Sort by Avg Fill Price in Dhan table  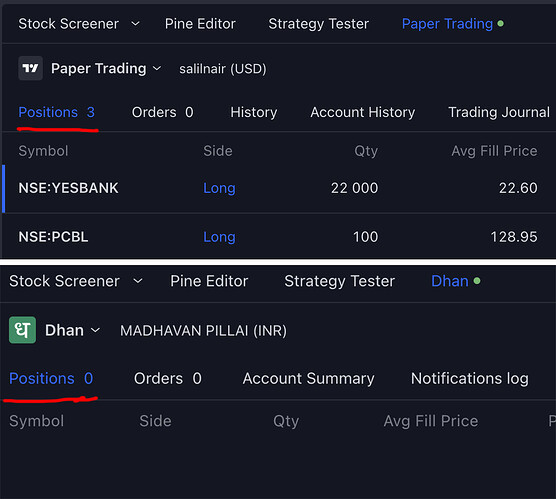(431, 421)
